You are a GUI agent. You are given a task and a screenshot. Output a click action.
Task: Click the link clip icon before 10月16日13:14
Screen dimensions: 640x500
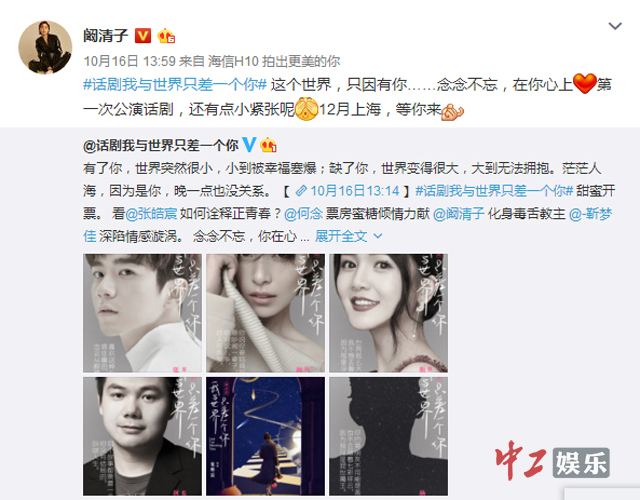[x=302, y=191]
